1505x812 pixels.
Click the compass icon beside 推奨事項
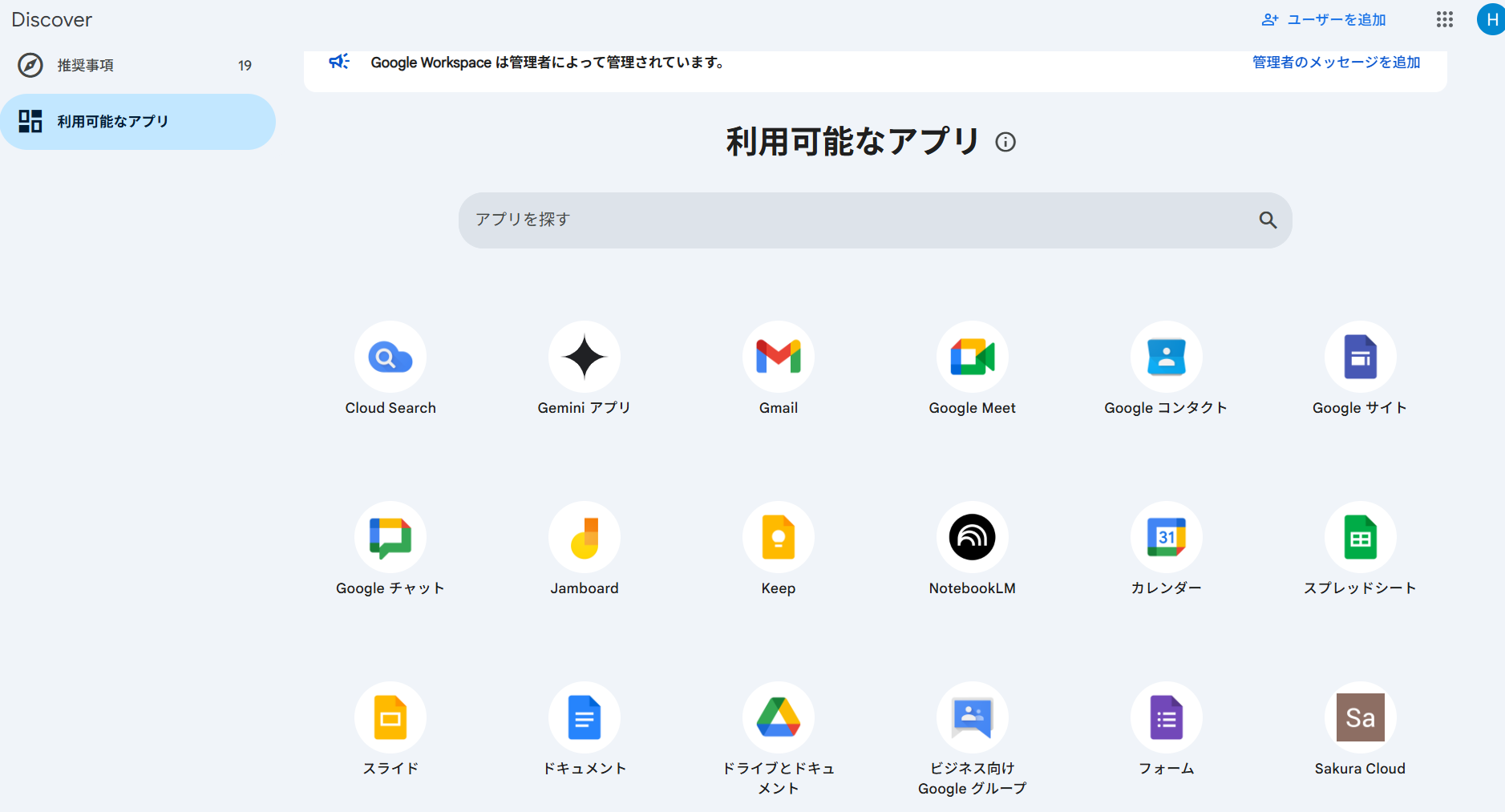[30, 65]
